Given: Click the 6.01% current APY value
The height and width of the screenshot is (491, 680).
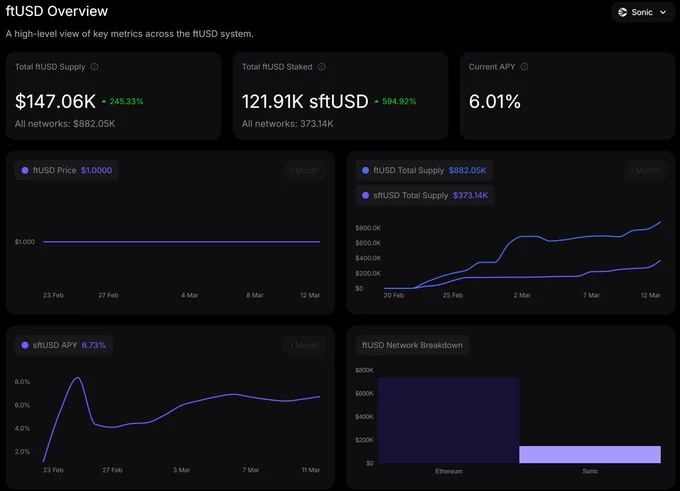Looking at the screenshot, I should tap(494, 101).
